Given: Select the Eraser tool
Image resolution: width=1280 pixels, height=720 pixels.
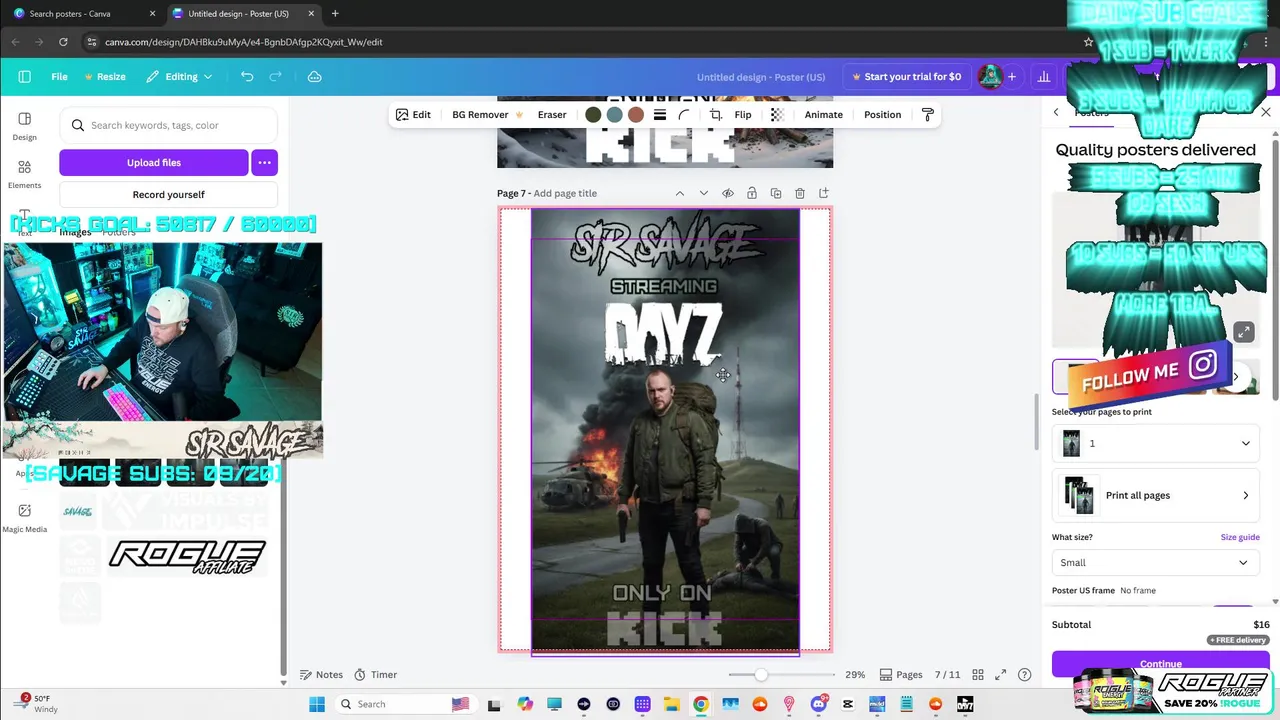Looking at the screenshot, I should point(552,115).
